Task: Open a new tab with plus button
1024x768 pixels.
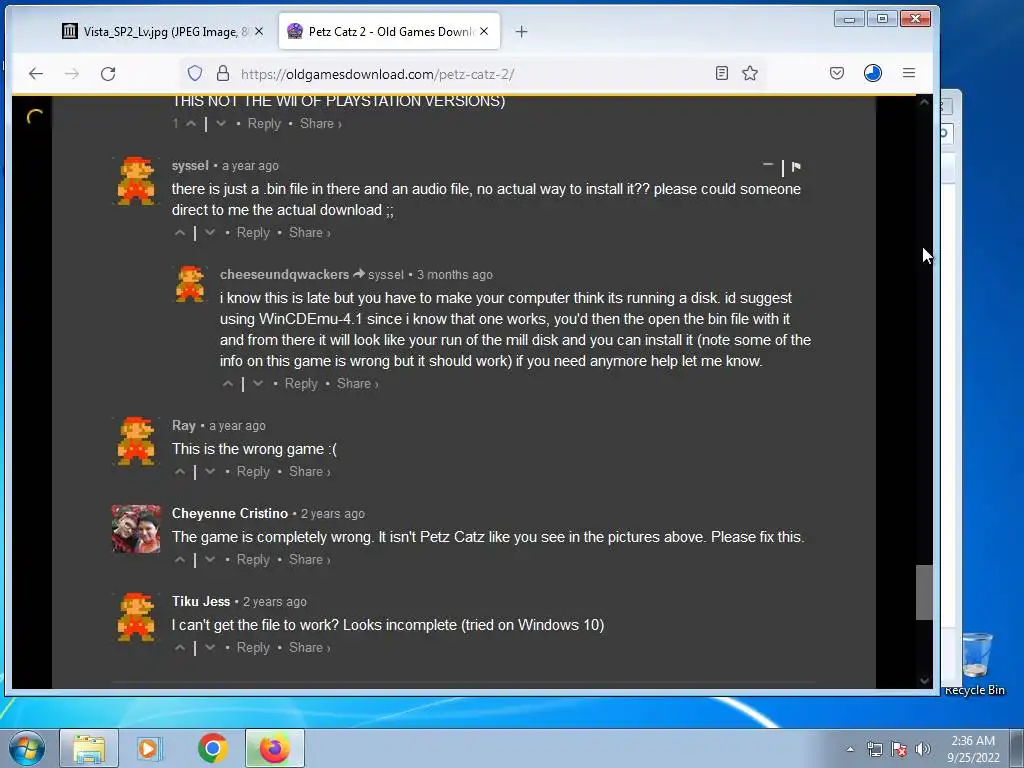Action: 521,31
